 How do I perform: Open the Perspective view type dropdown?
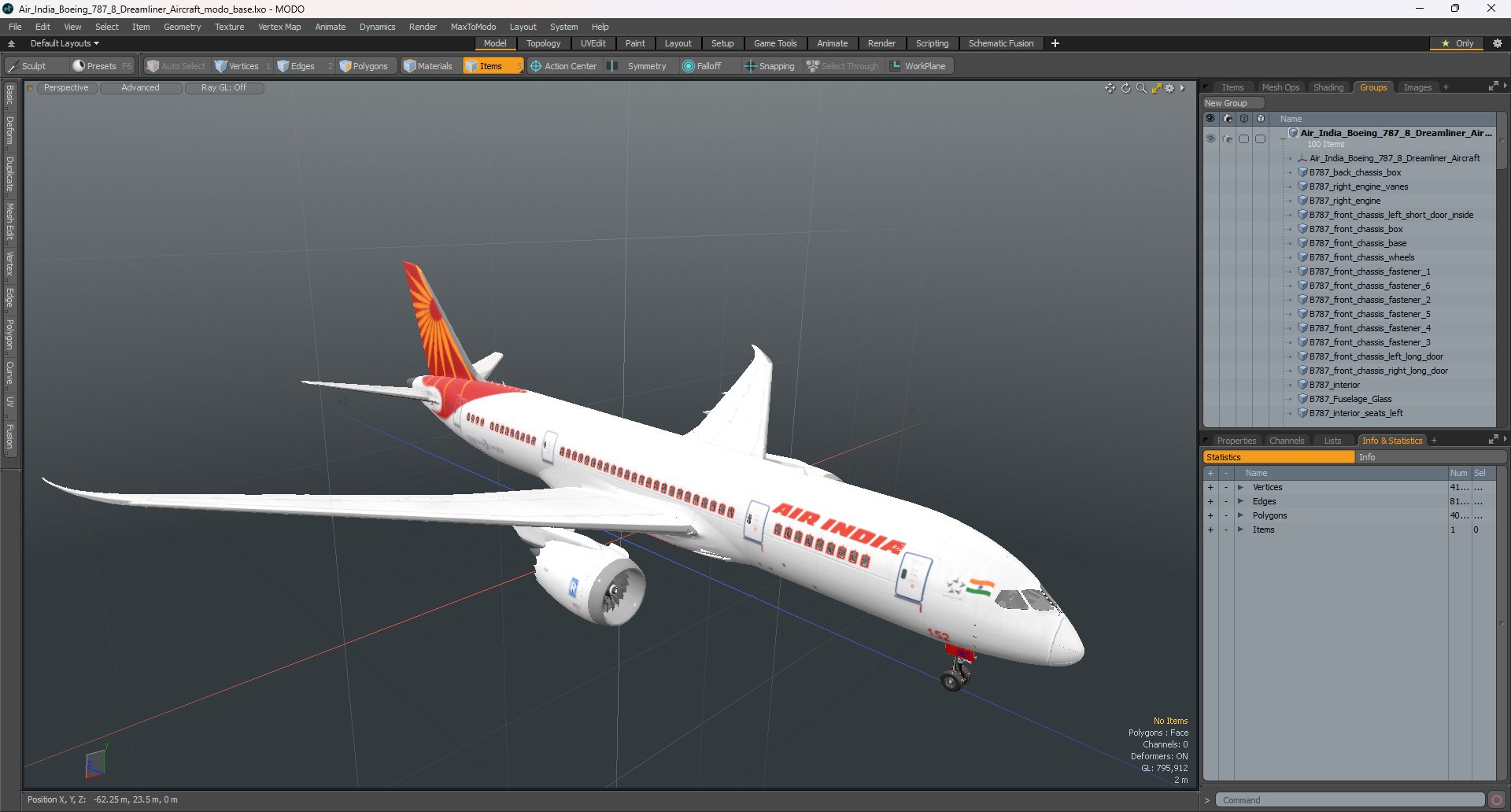[x=66, y=88]
